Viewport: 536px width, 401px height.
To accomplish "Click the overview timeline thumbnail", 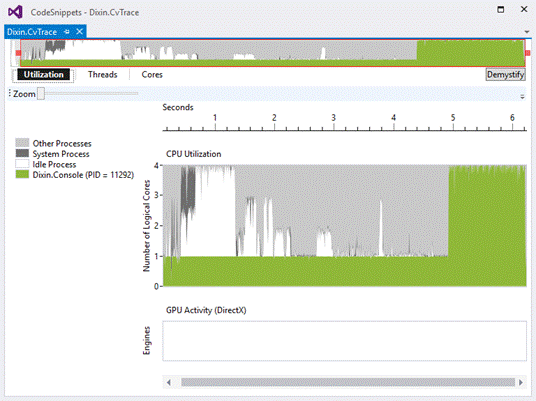I will [x=272, y=53].
